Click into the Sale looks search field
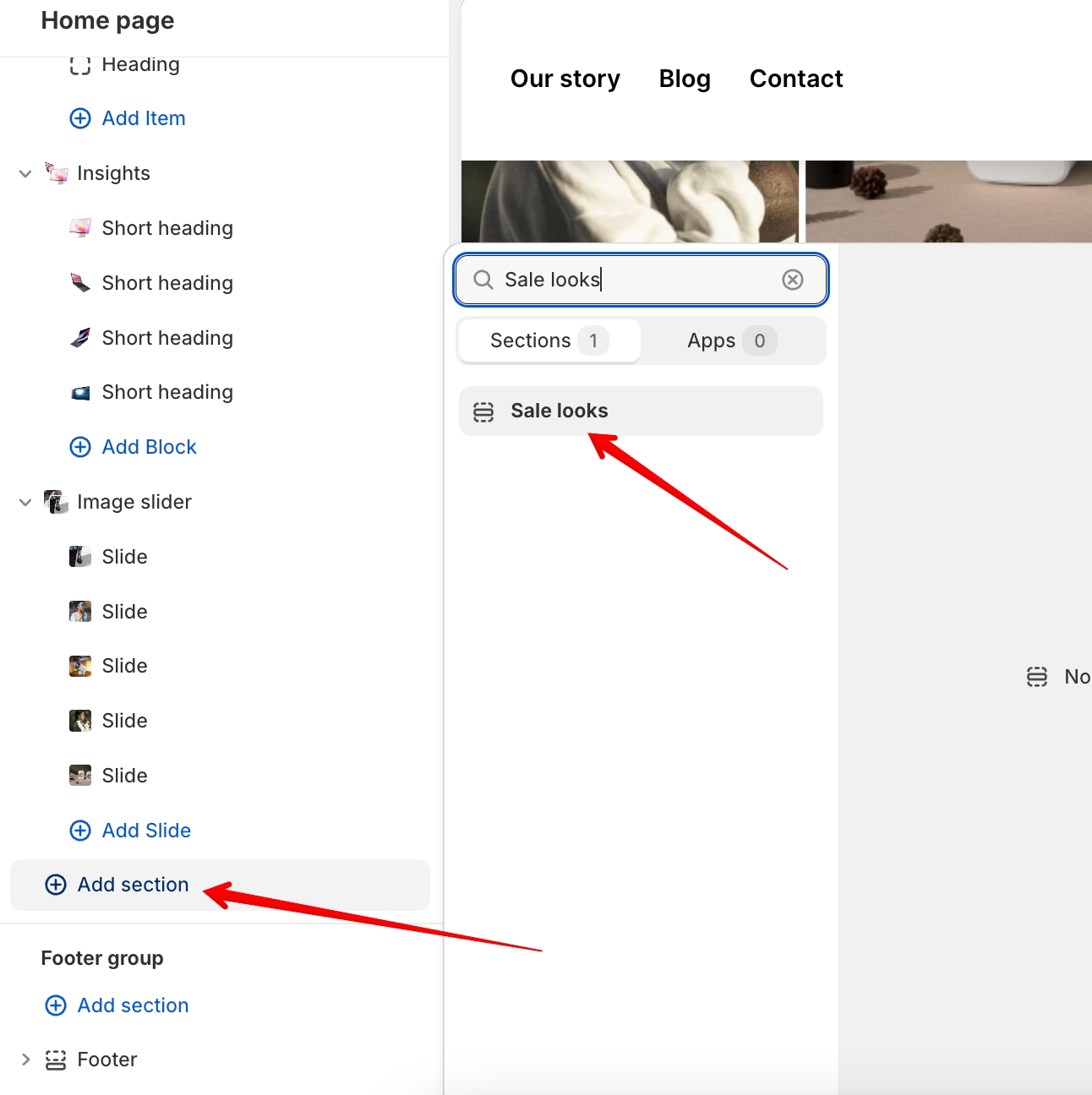Image resolution: width=1092 pixels, height=1095 pixels. (x=634, y=280)
